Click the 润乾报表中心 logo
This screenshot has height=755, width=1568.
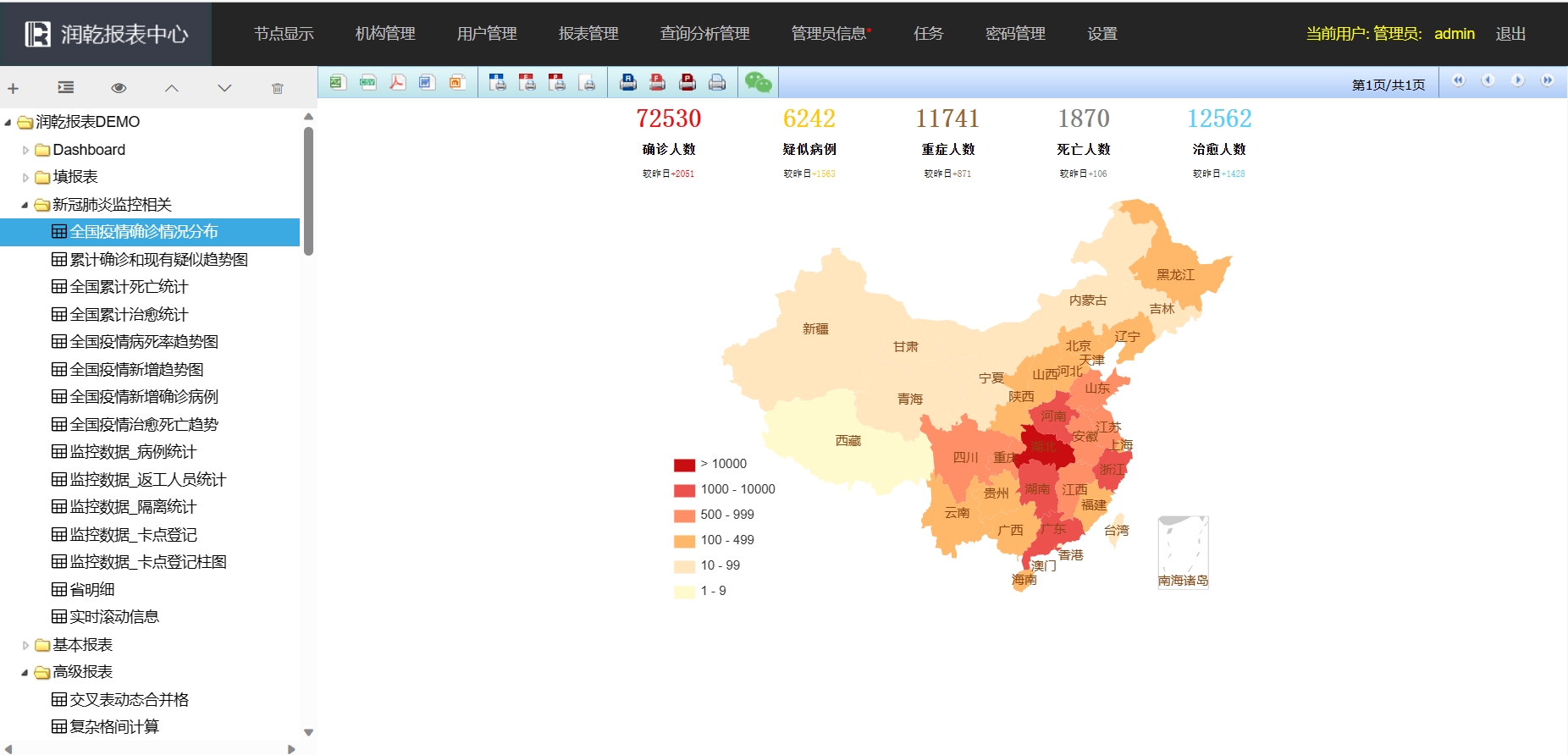click(x=107, y=34)
